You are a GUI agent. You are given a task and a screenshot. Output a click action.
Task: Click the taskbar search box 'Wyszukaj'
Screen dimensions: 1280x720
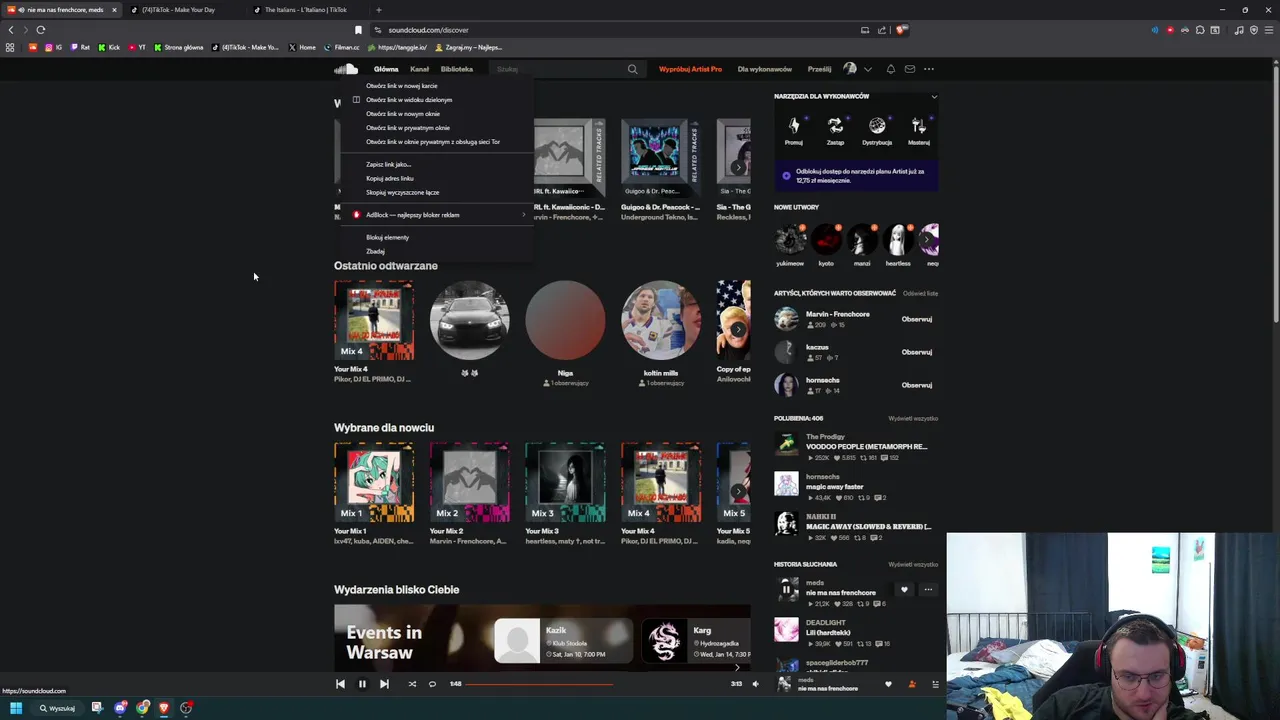pyautogui.click(x=57, y=708)
